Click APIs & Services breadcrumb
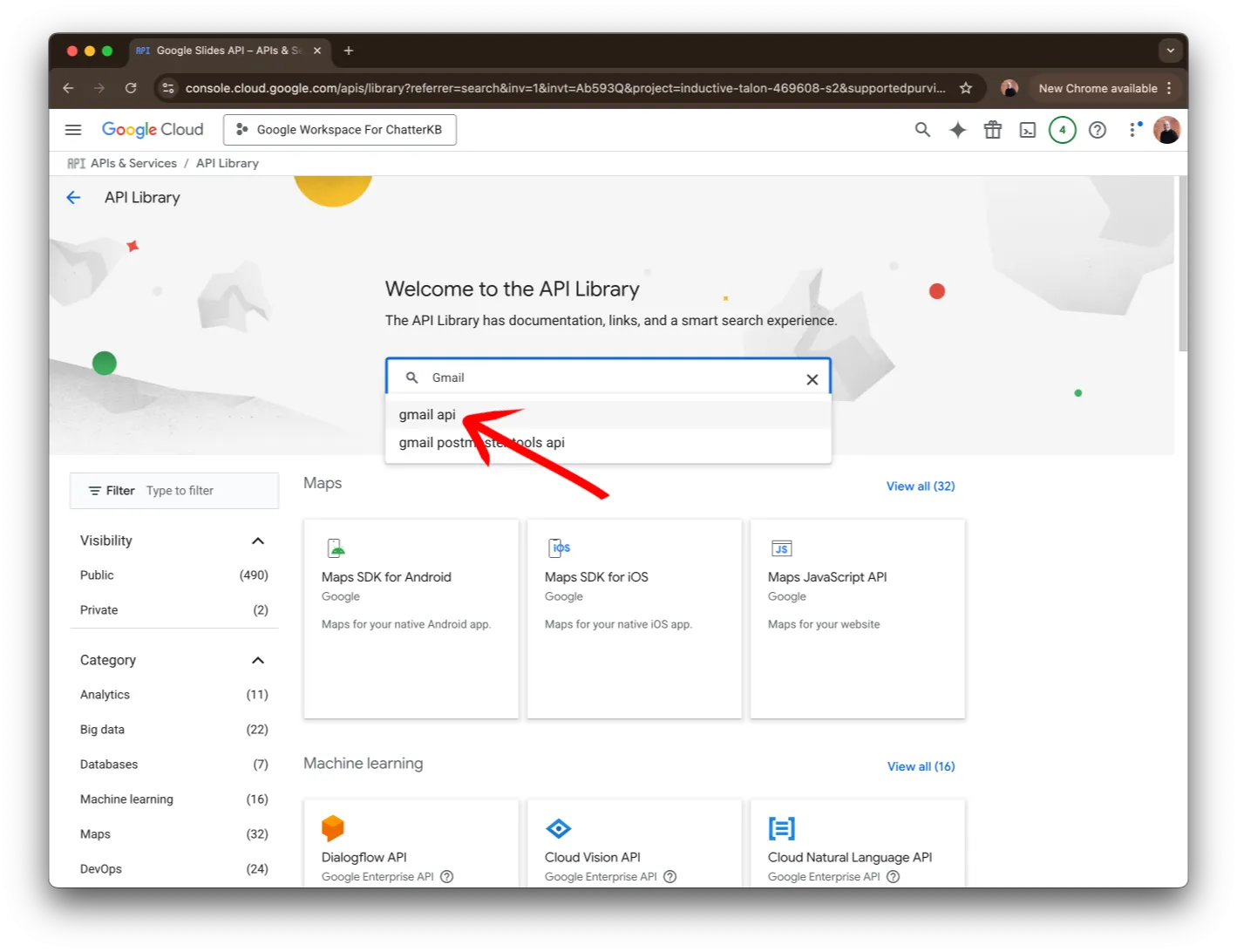The image size is (1237, 952). 133,164
